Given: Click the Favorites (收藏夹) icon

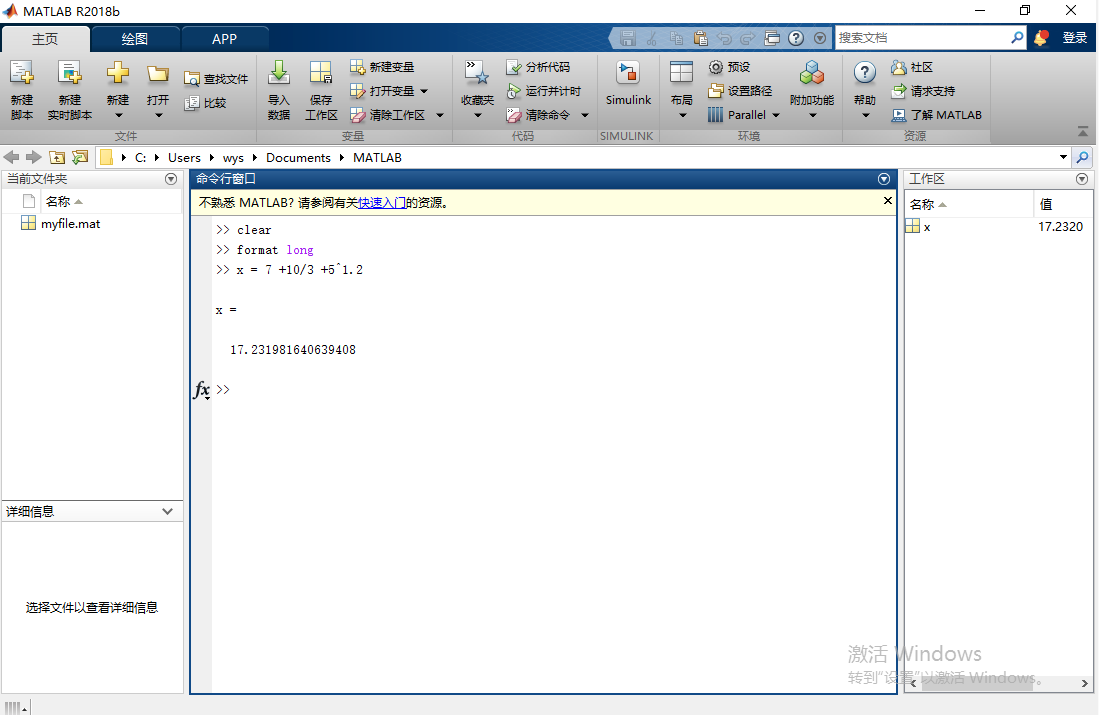Looking at the screenshot, I should pos(477,73).
